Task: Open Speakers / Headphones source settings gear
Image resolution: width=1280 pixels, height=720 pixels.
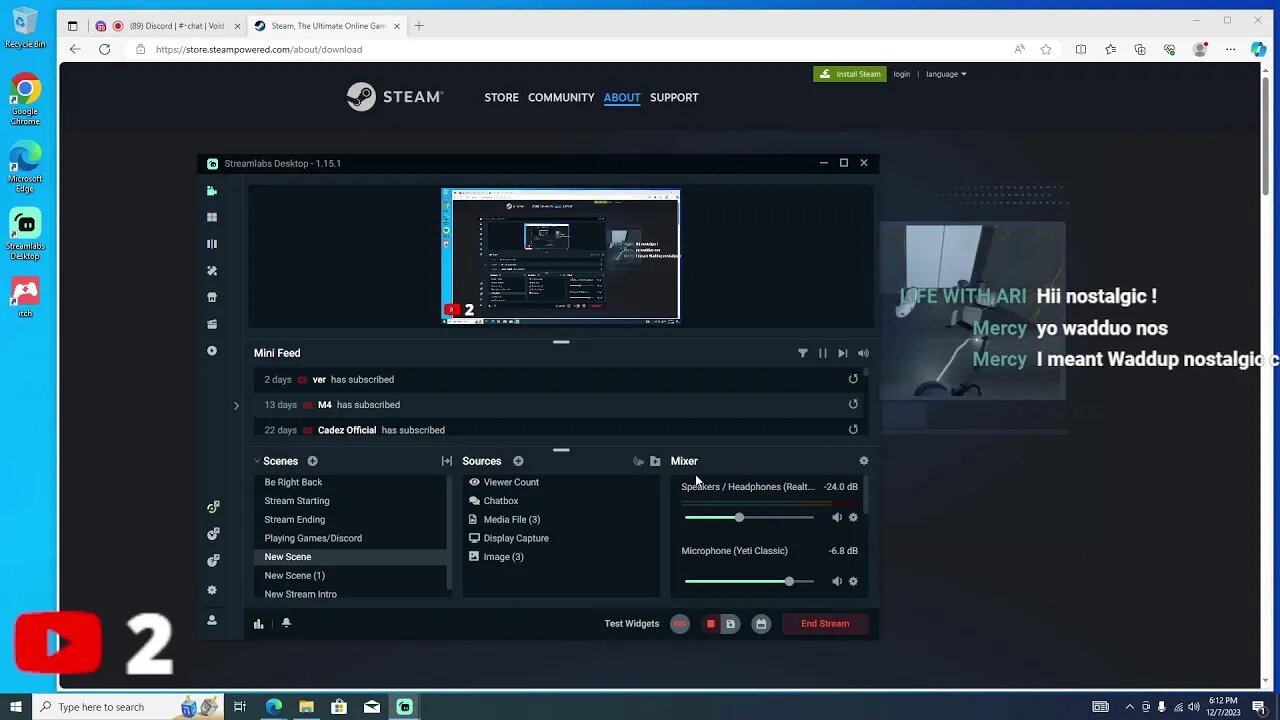Action: pyautogui.click(x=853, y=517)
